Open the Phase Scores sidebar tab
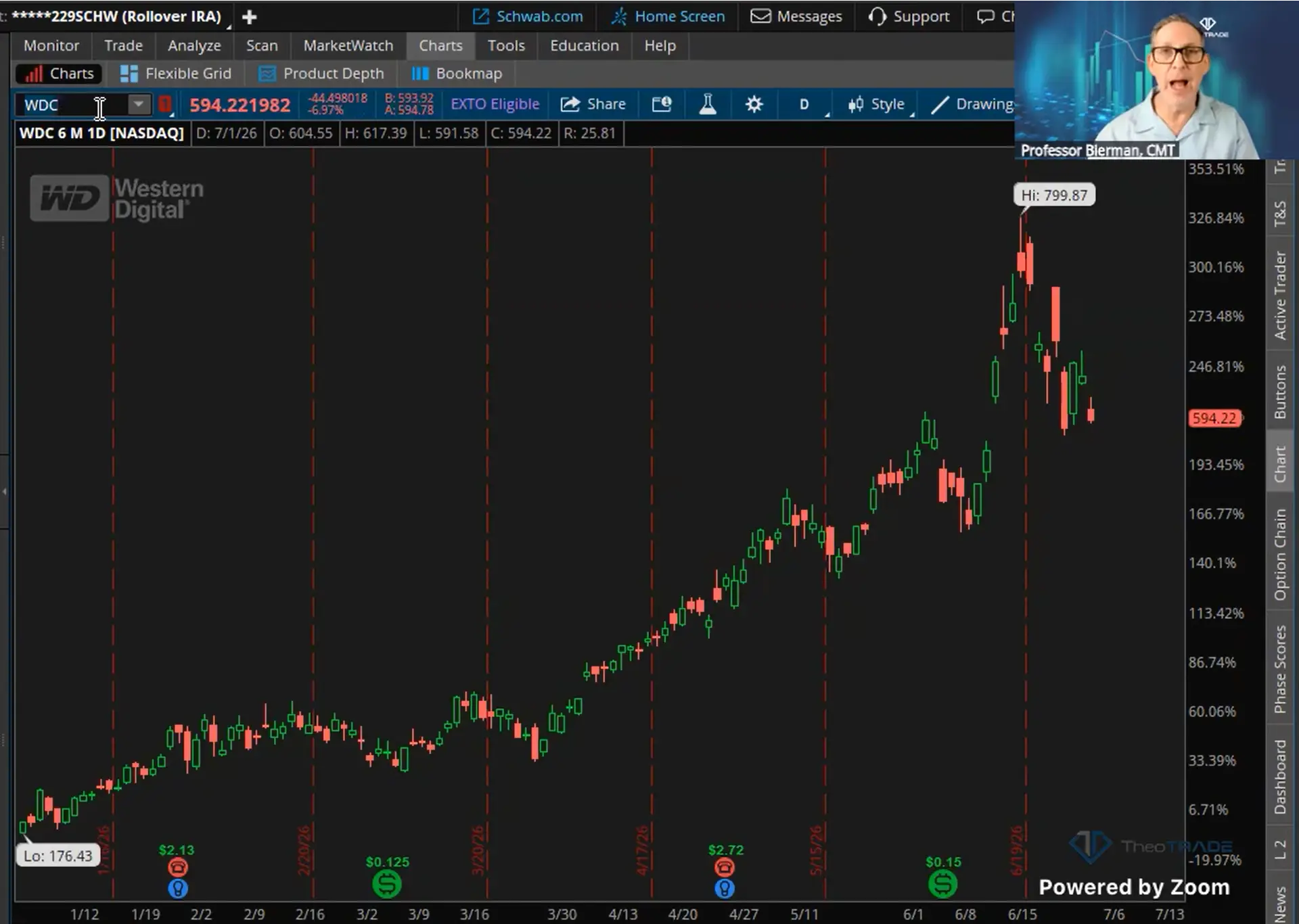Image resolution: width=1299 pixels, height=924 pixels. 1280,669
